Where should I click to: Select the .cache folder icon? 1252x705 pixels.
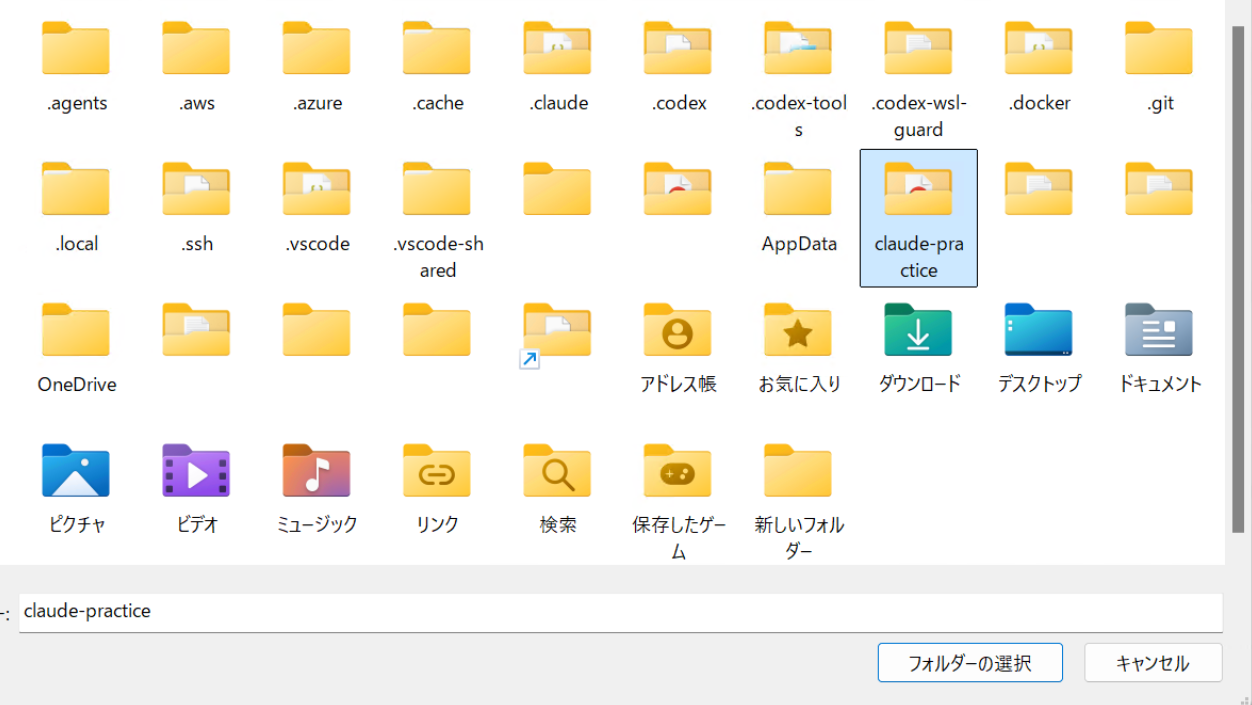[437, 48]
